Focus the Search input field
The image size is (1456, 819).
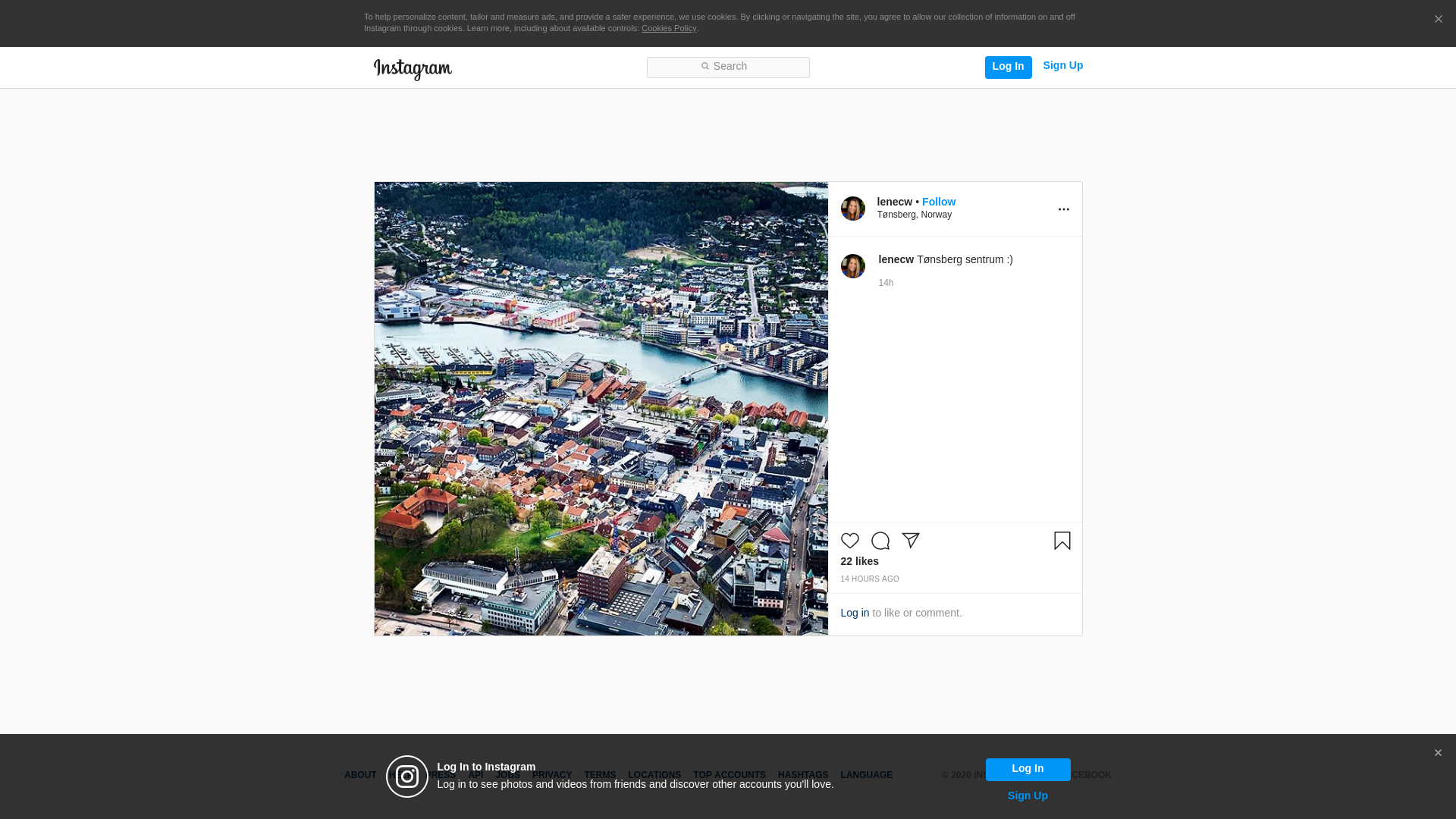(728, 67)
